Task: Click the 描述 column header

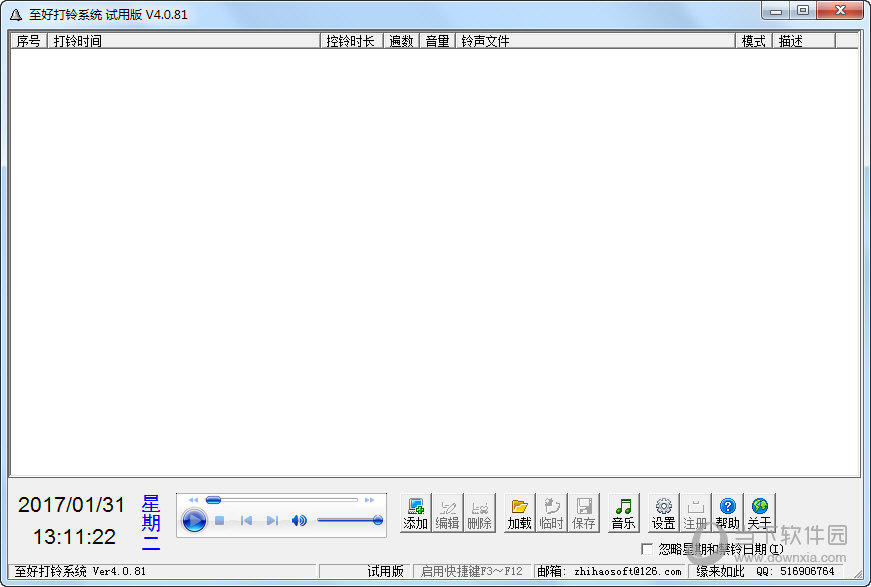Action: (804, 41)
